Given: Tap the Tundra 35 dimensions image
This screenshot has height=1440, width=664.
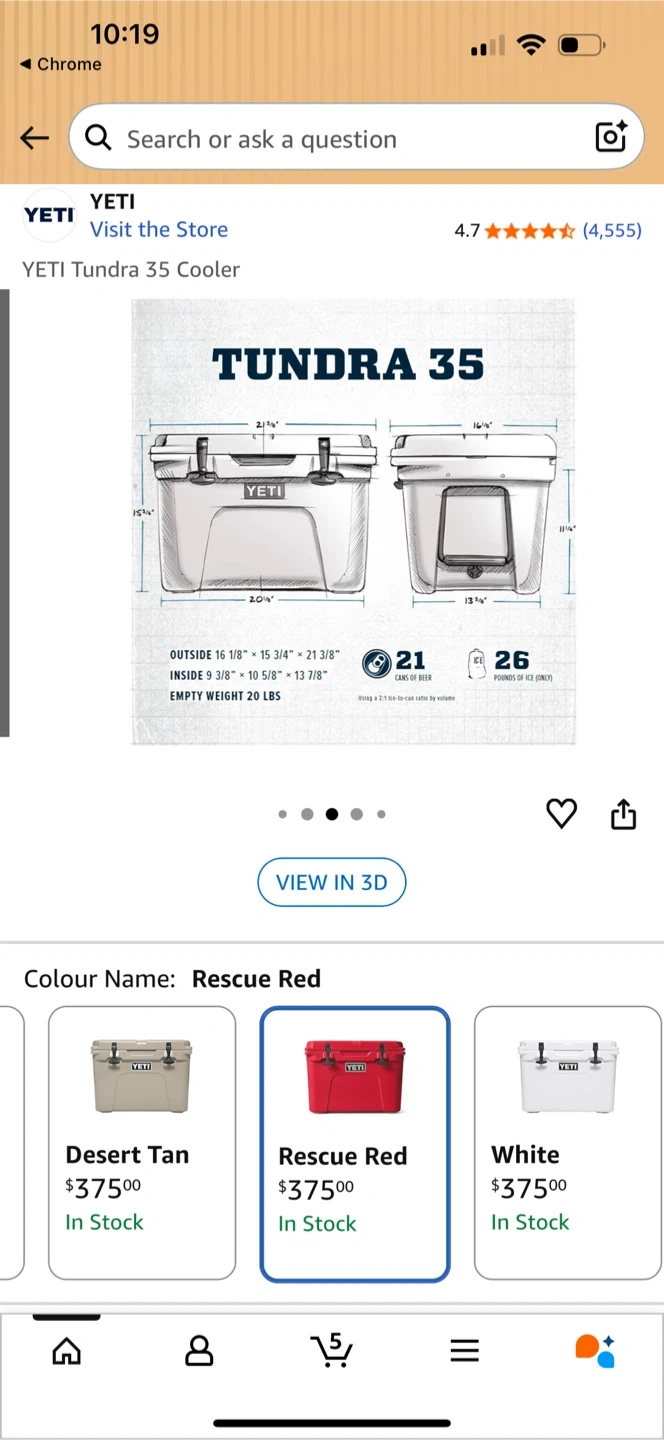Looking at the screenshot, I should (x=353, y=521).
